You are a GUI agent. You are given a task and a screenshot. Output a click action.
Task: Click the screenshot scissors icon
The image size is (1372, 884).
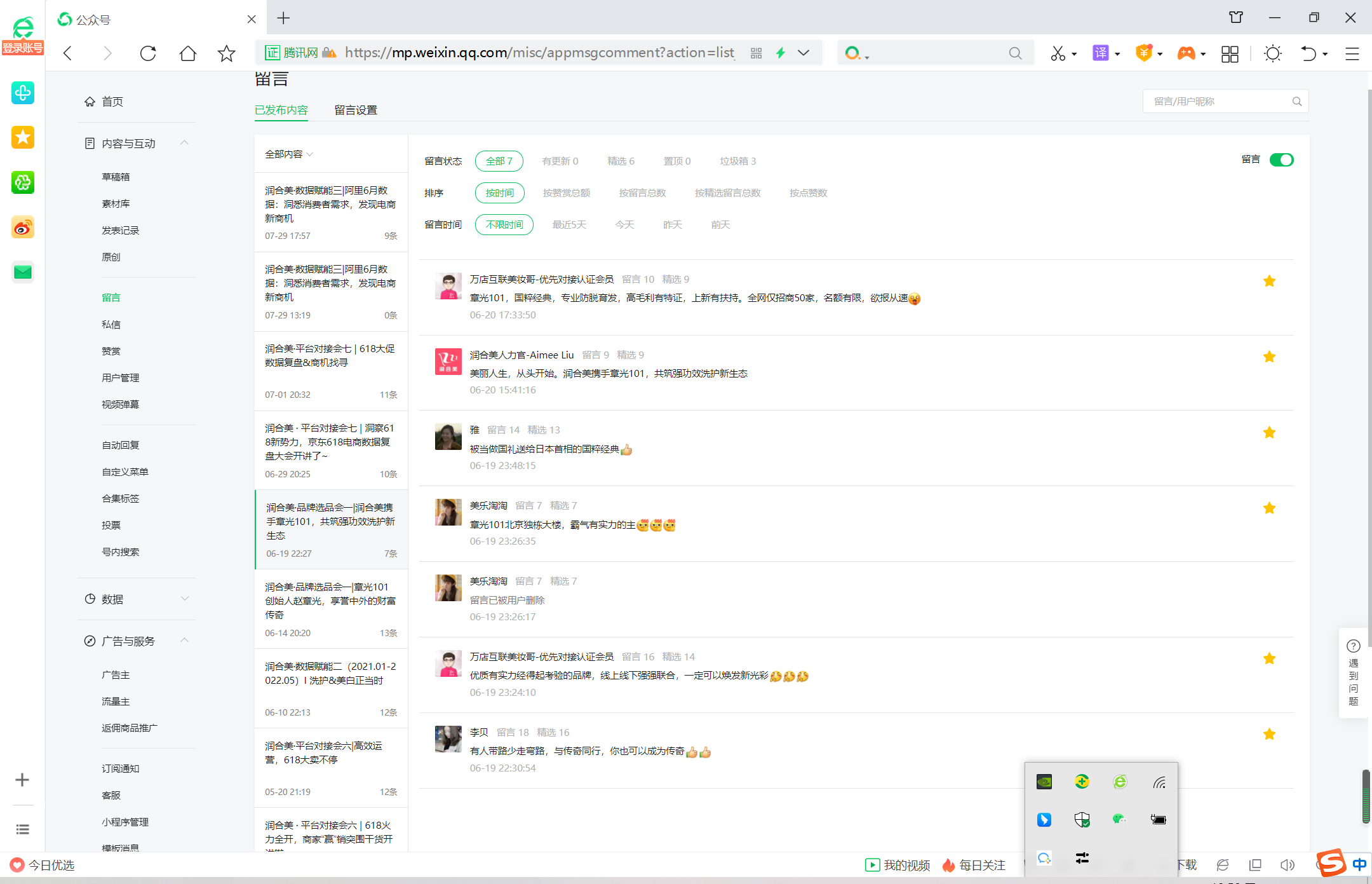pyautogui.click(x=1058, y=53)
